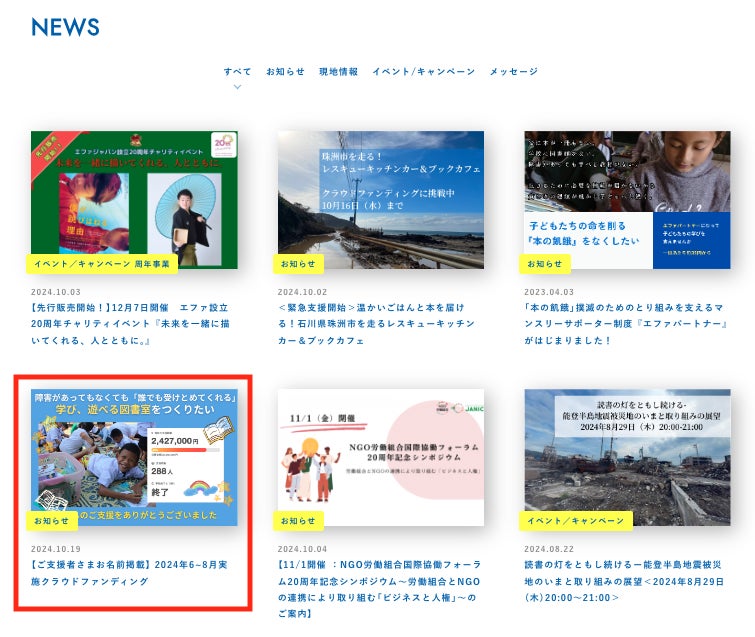
Task: Open the ＜緊急支援開始＞ 石川県珠洲市 article link
Action: pyautogui.click(x=379, y=324)
